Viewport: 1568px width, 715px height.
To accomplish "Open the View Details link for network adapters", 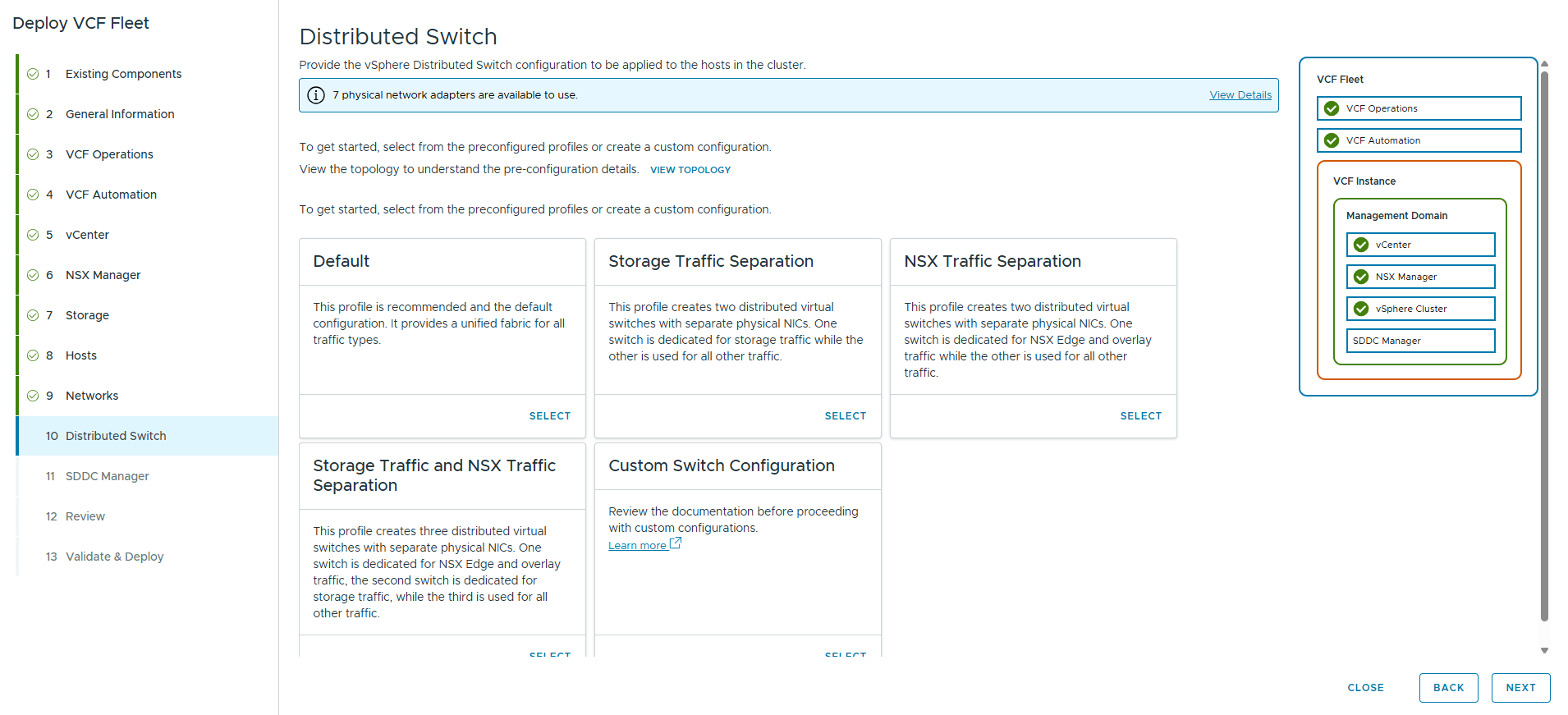I will 1240,95.
